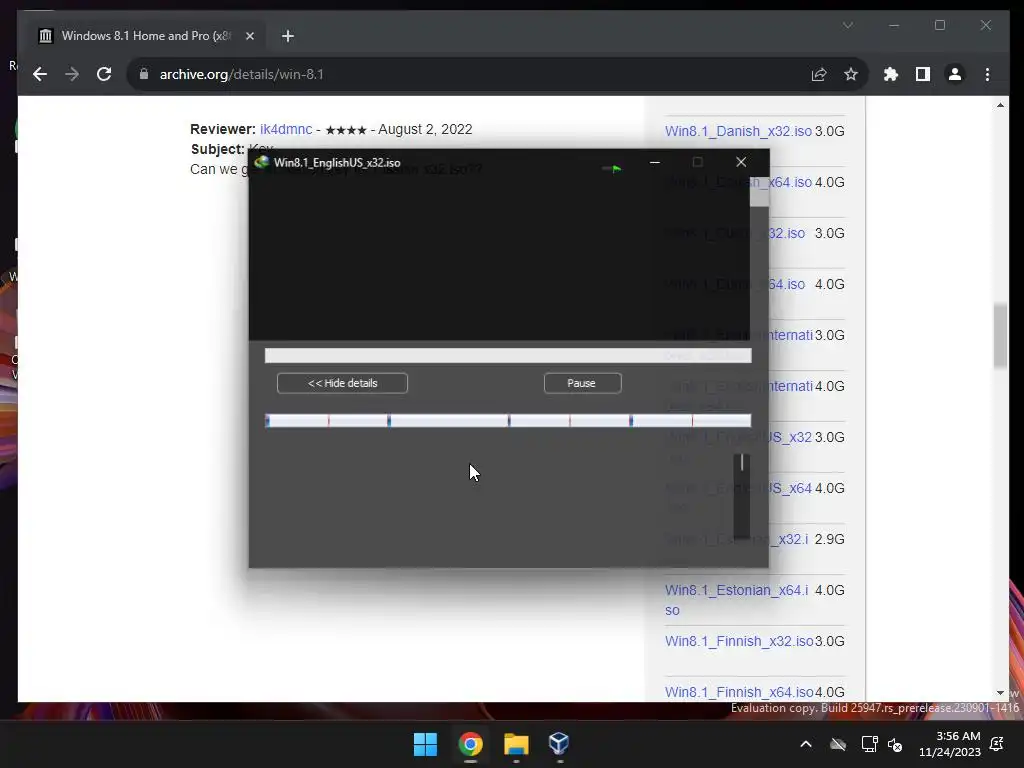This screenshot has height=768, width=1024.
Task: Open Chrome extensions puzzle icon
Action: [x=891, y=74]
